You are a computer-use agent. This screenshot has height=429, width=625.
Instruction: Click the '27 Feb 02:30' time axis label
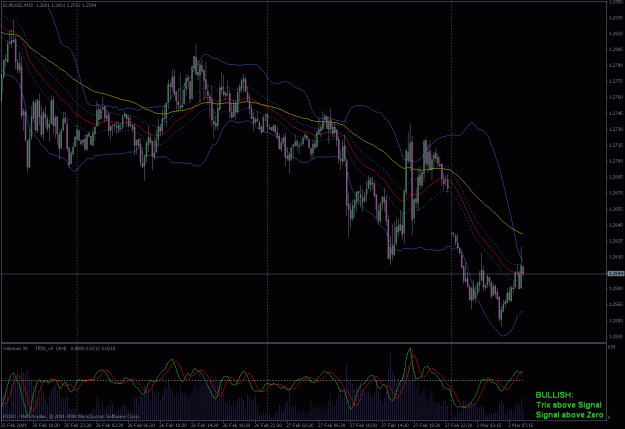(299, 425)
